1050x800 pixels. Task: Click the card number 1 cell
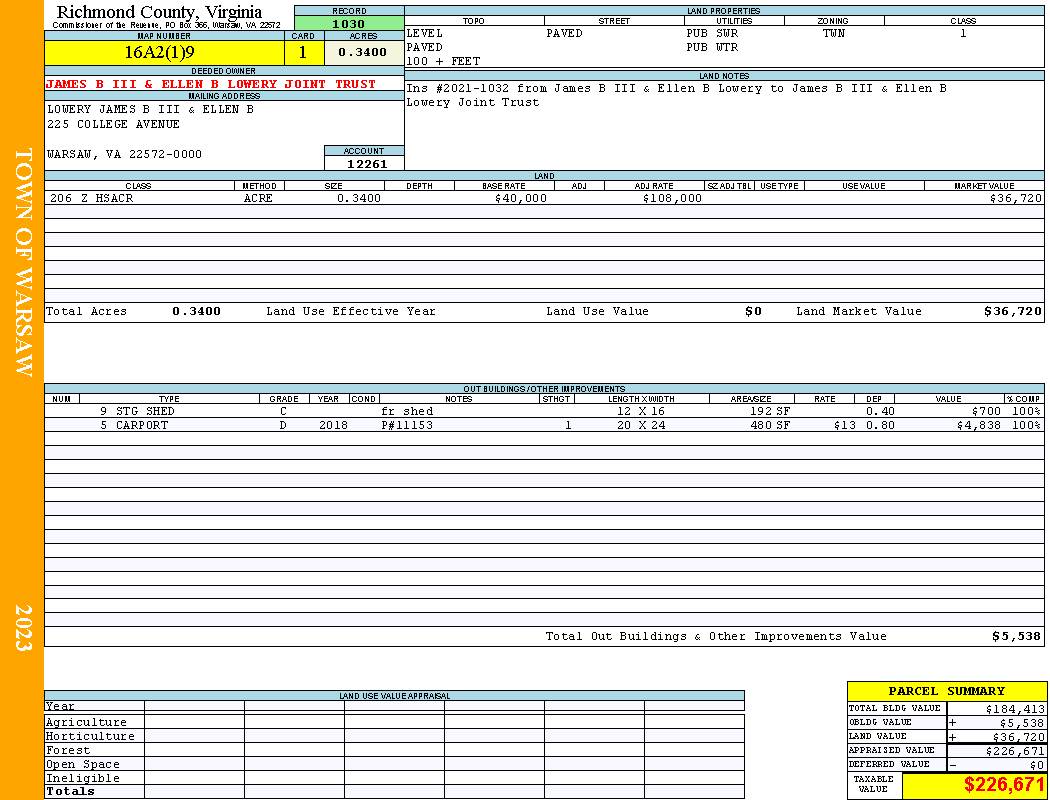(x=304, y=52)
